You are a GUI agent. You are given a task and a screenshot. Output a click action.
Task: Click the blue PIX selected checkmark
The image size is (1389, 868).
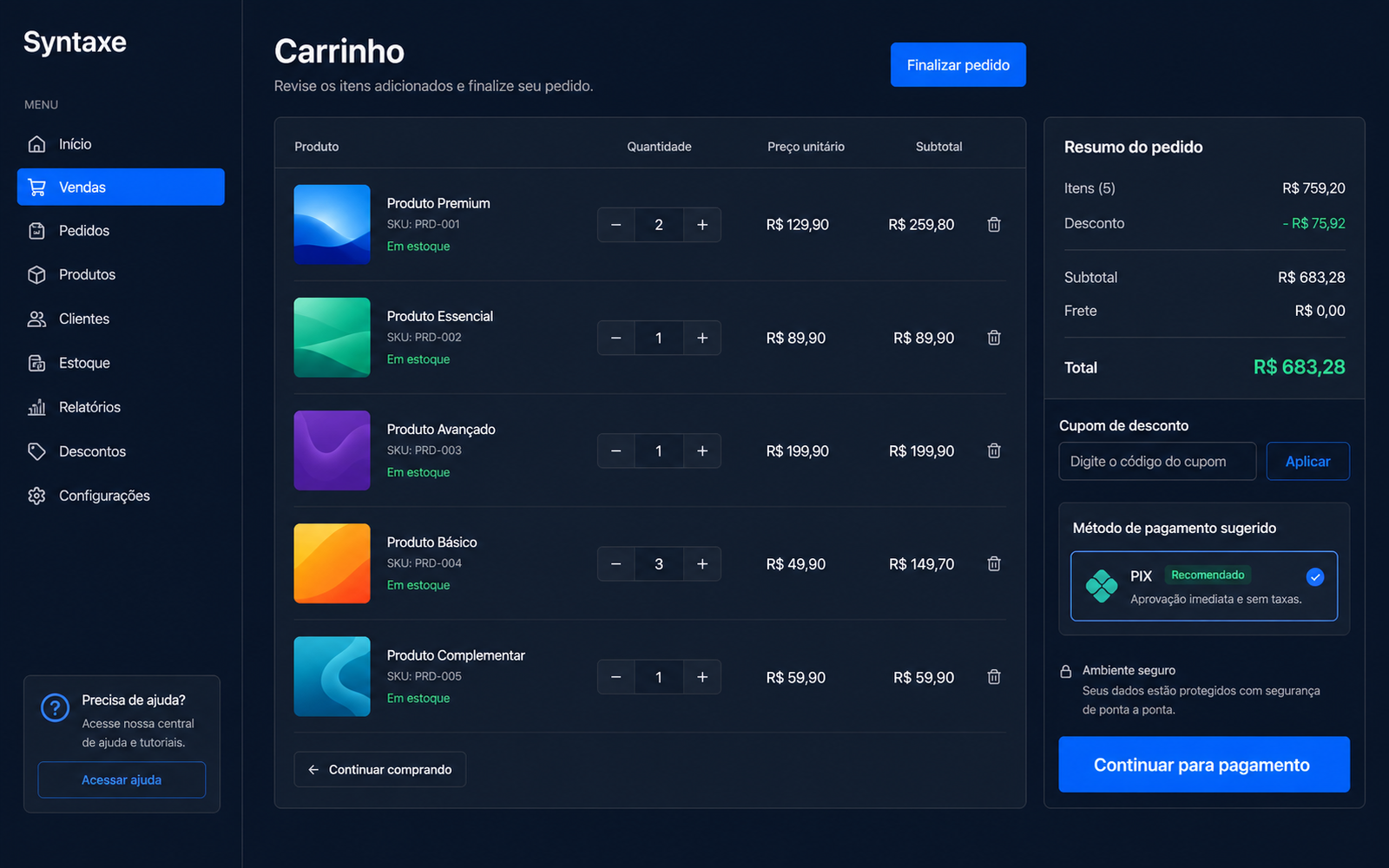tap(1315, 576)
